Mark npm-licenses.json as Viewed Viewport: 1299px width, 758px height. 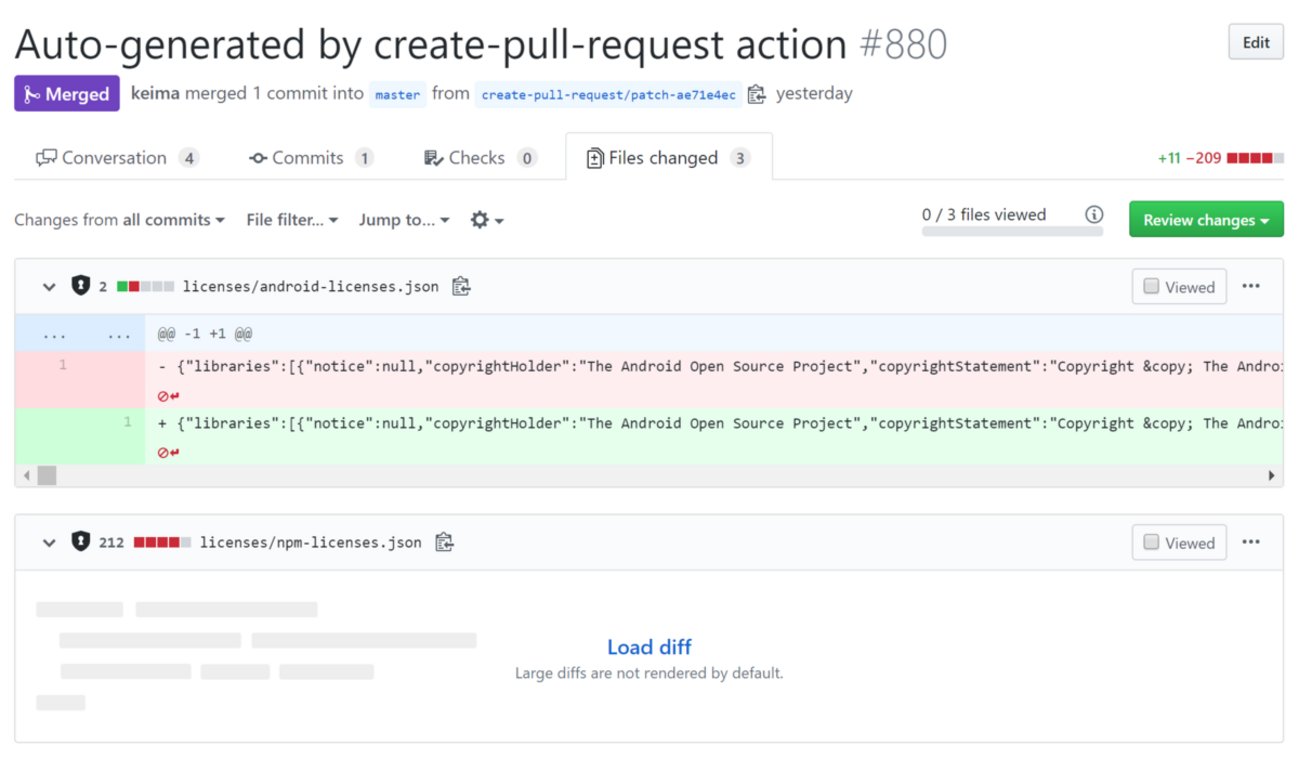coord(1152,543)
